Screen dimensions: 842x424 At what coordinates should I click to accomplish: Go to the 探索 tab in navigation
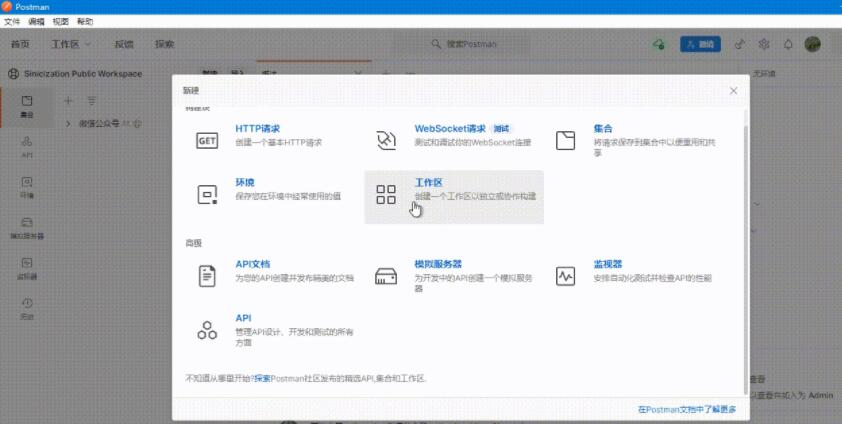(164, 45)
